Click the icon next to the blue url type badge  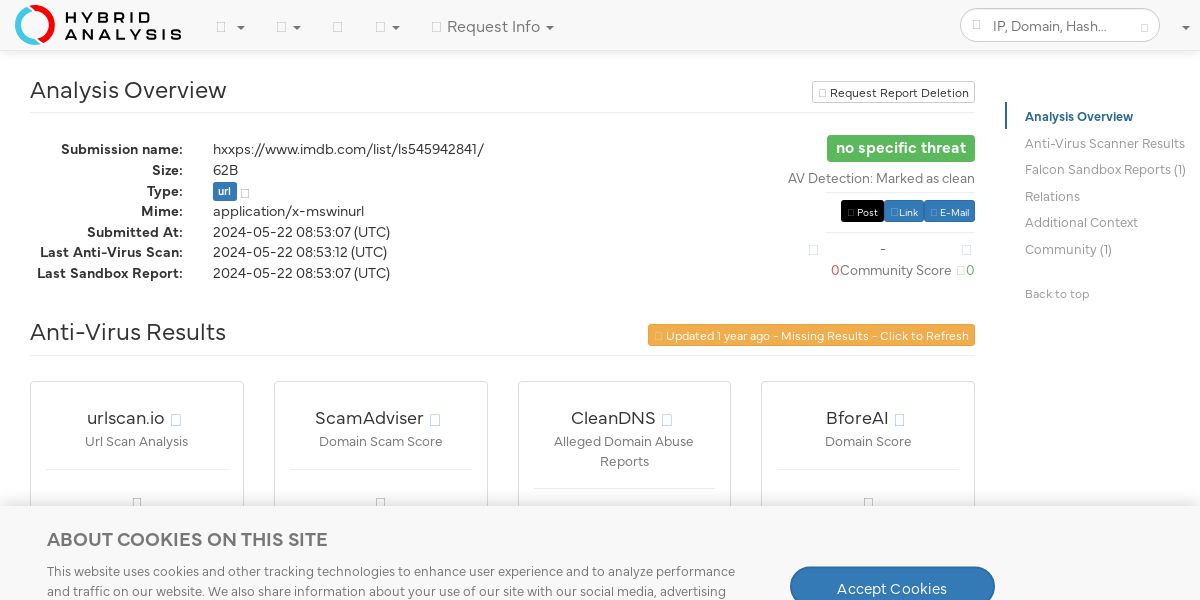click(x=245, y=192)
